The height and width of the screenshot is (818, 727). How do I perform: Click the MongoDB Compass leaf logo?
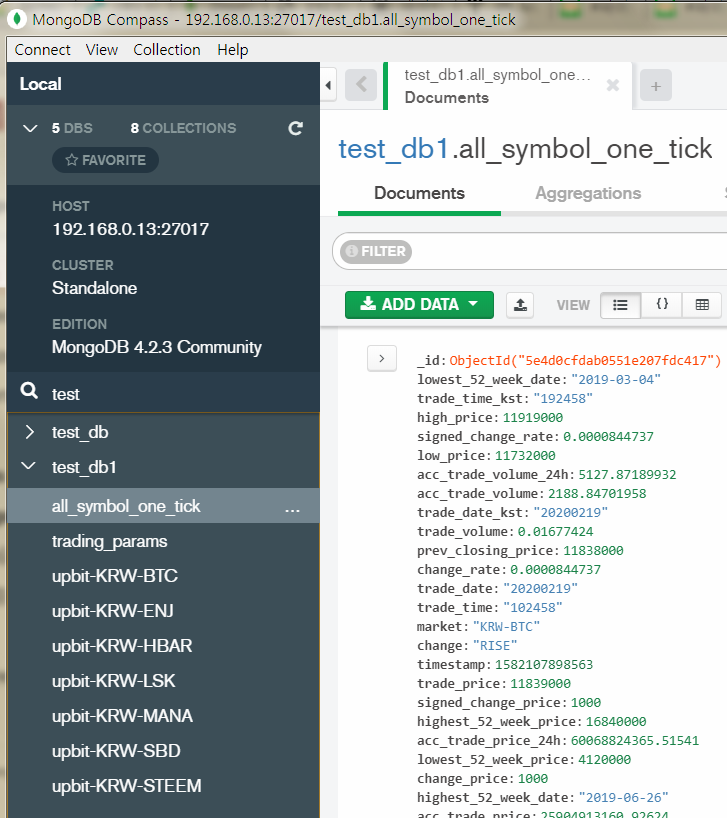coord(17,19)
